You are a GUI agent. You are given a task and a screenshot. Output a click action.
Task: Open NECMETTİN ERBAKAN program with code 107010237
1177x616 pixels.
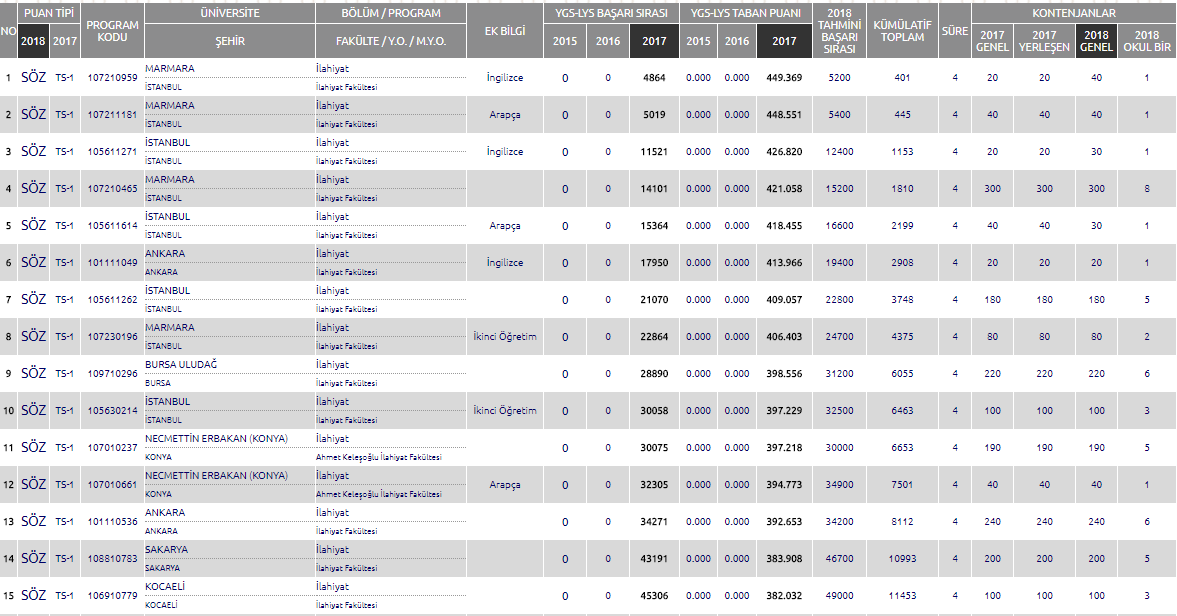pos(112,448)
